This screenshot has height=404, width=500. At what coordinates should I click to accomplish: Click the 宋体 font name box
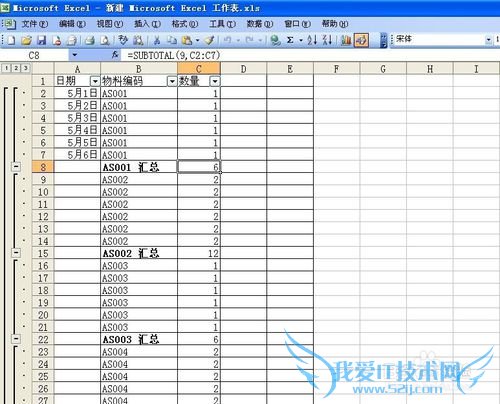[x=439, y=40]
